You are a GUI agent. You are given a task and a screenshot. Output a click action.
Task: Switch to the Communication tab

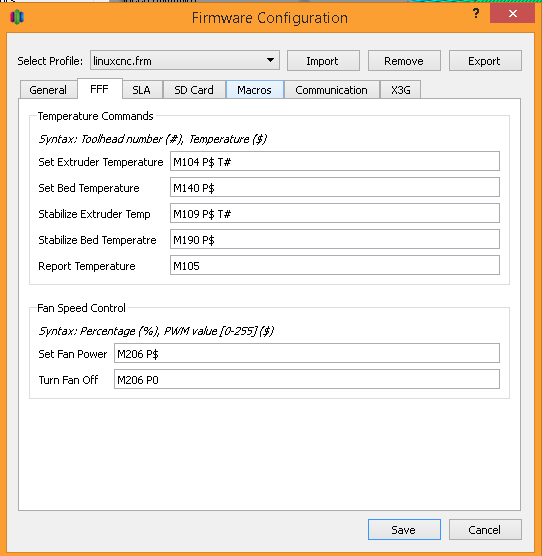pos(331,90)
